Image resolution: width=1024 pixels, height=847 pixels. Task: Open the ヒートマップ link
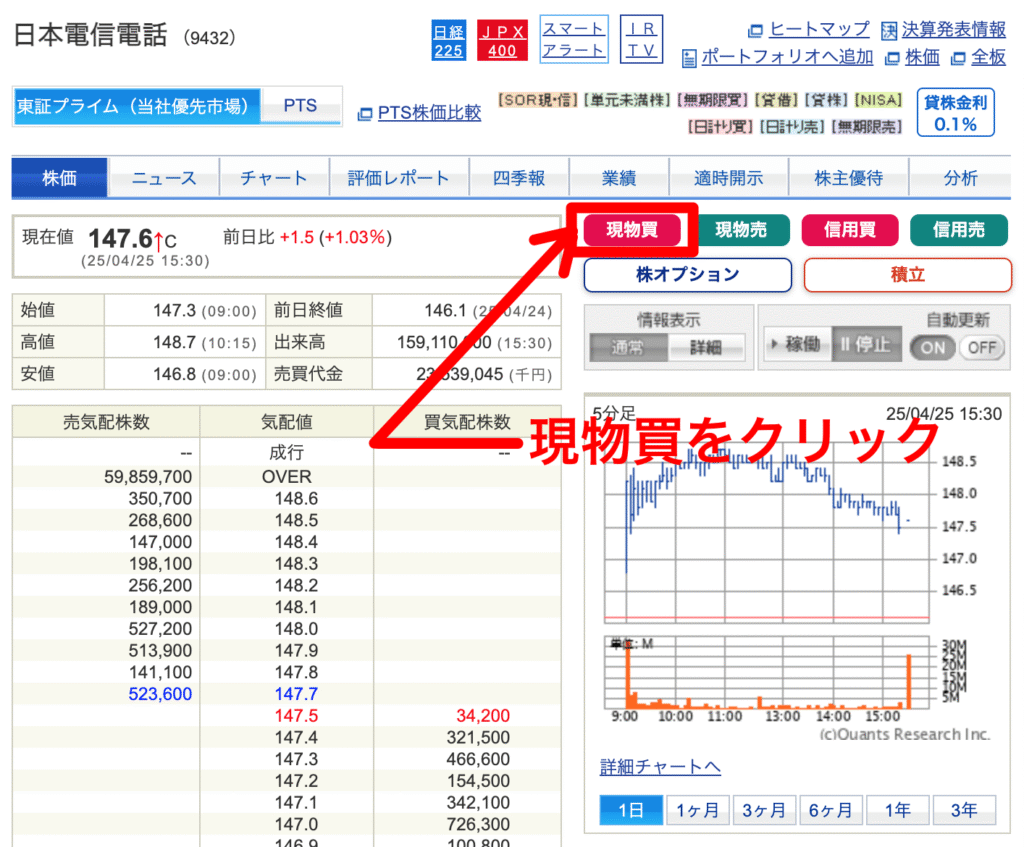coord(820,29)
